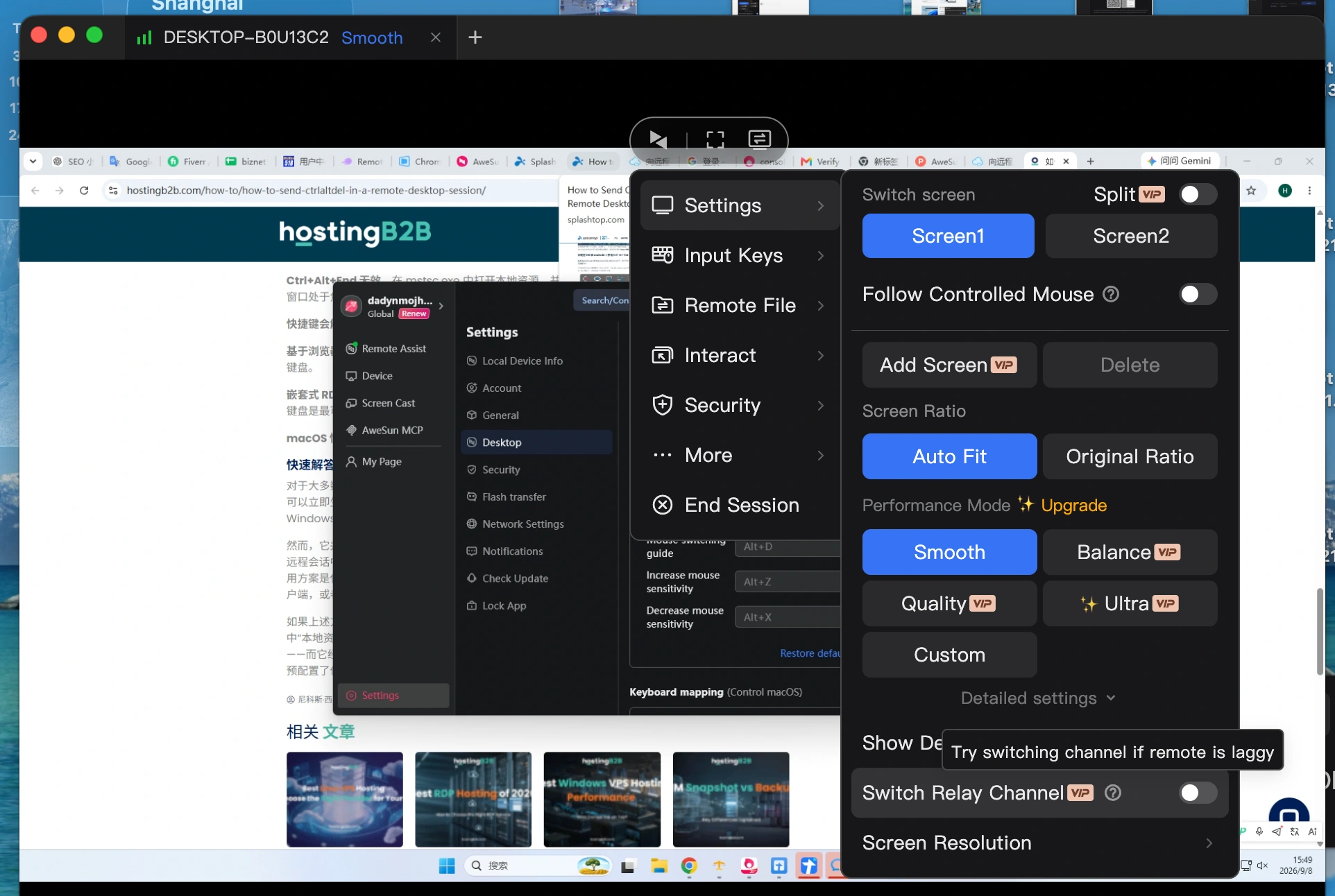Toggle the Switch Relay Channel switch
Viewport: 1335px width, 896px height.
[x=1198, y=793]
